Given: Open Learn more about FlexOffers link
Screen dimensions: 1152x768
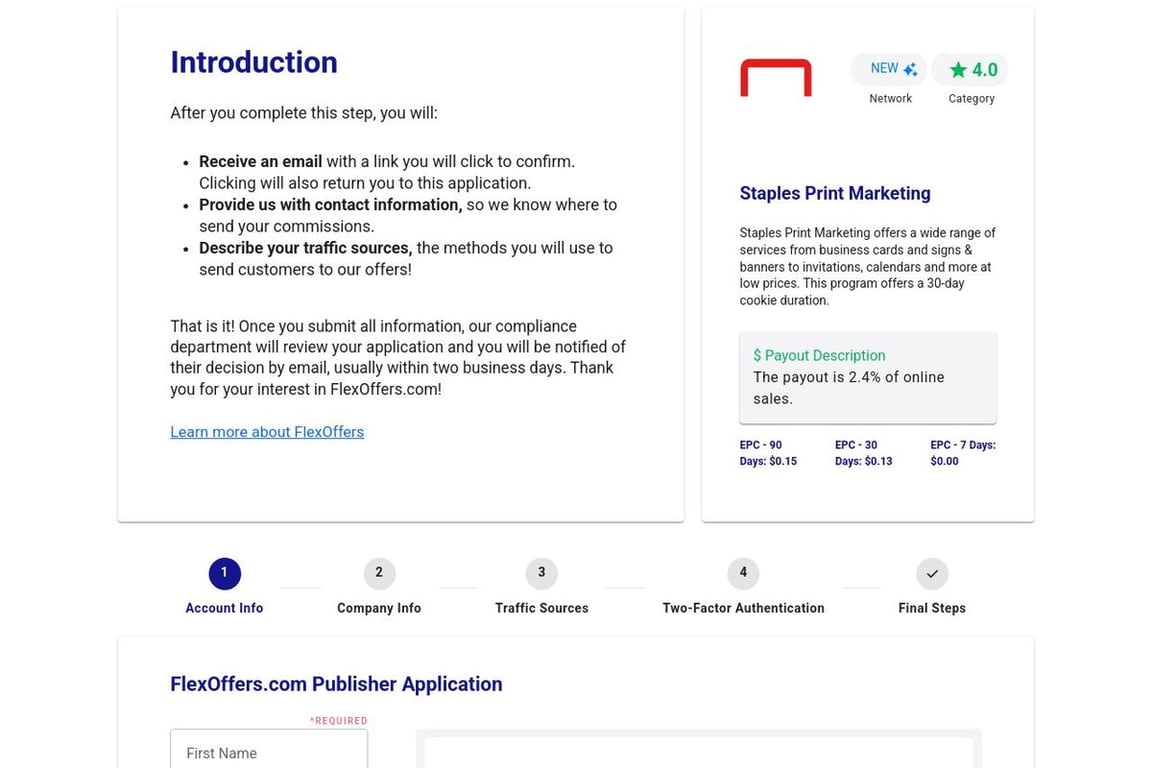Looking at the screenshot, I should [267, 432].
